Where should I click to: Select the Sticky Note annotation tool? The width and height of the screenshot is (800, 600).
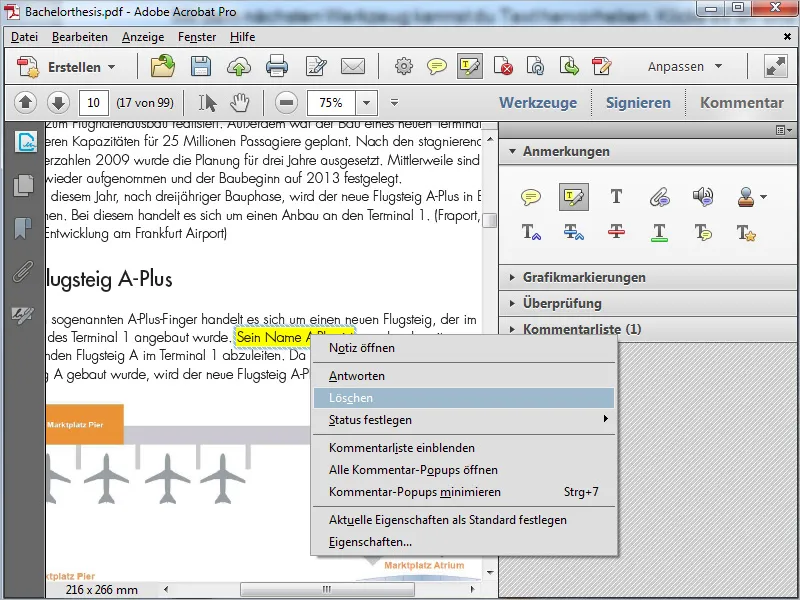pos(532,196)
